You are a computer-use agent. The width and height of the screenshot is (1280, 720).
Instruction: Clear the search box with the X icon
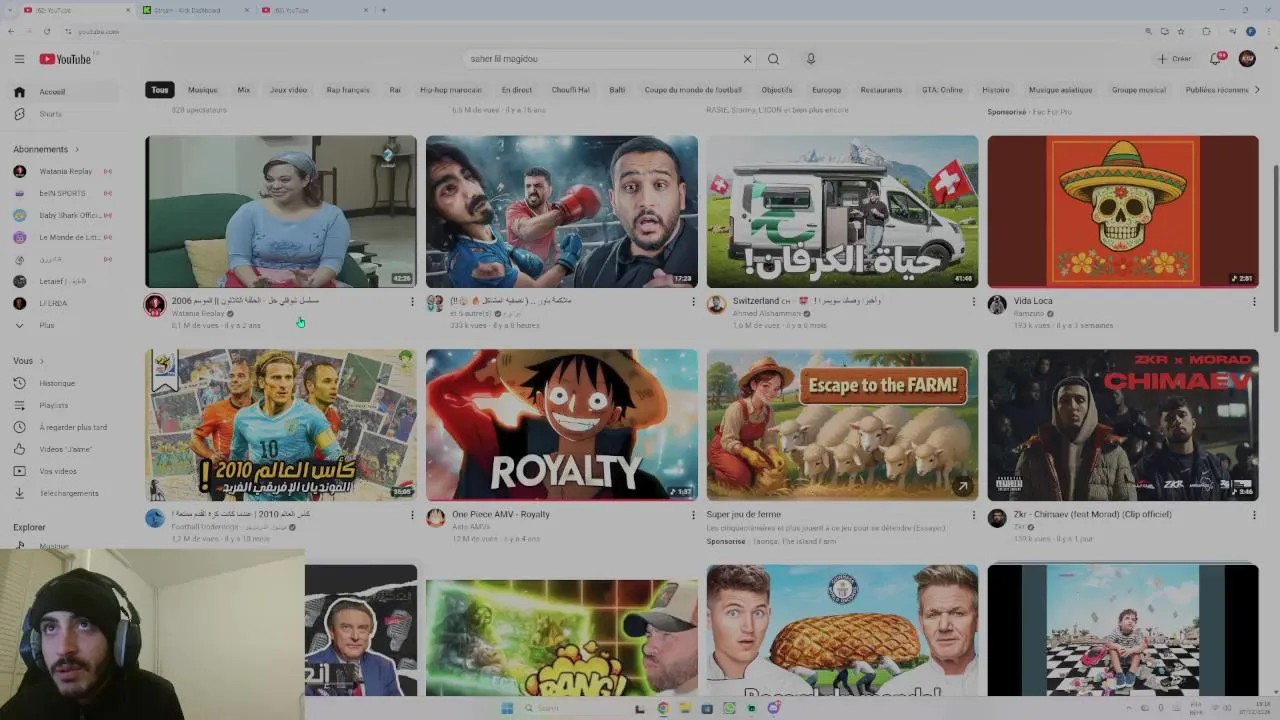(747, 59)
